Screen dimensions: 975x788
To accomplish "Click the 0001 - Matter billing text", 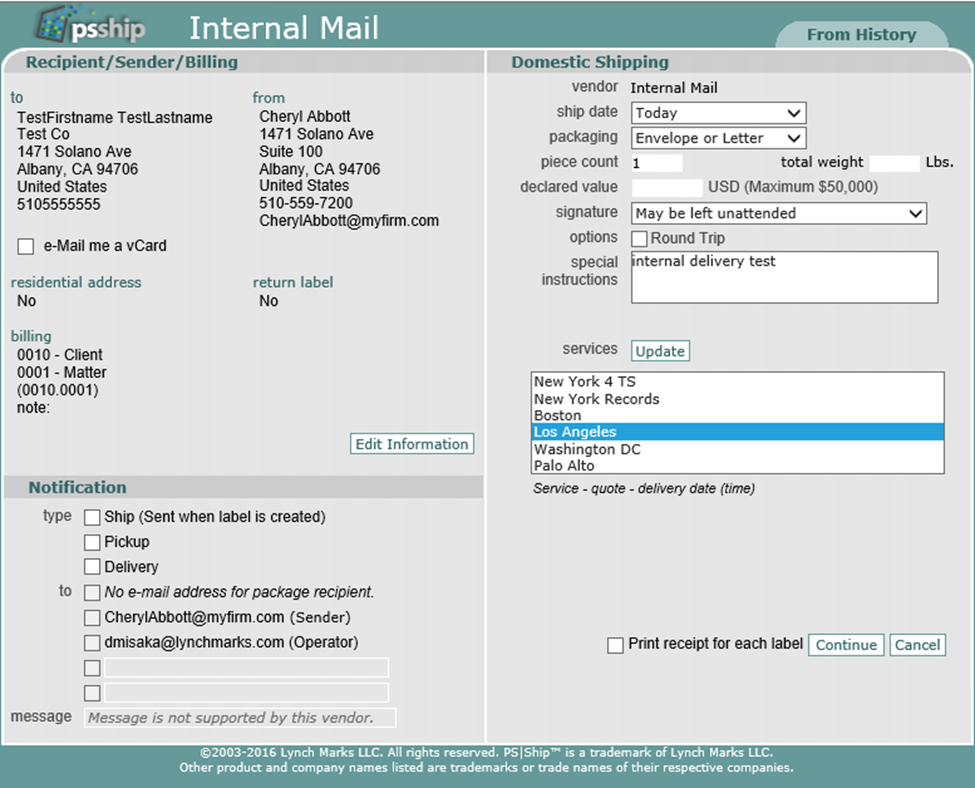I will coord(62,373).
